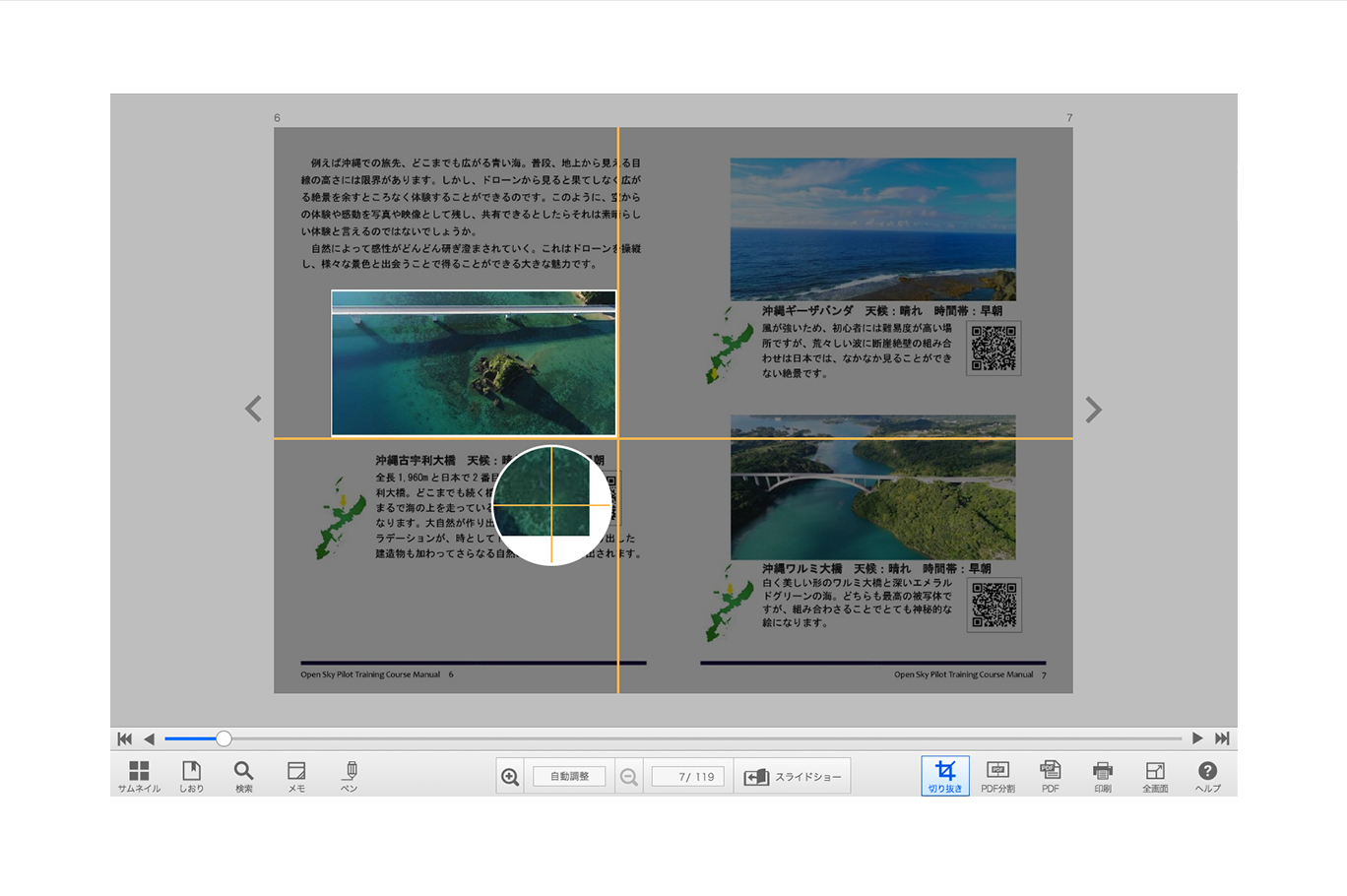The width and height of the screenshot is (1347, 896).
Task: Select the pen (ペン) tool
Action: pos(350,775)
